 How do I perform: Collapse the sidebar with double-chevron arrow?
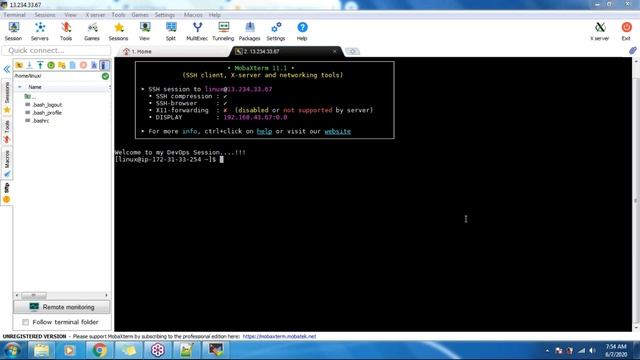7,69
